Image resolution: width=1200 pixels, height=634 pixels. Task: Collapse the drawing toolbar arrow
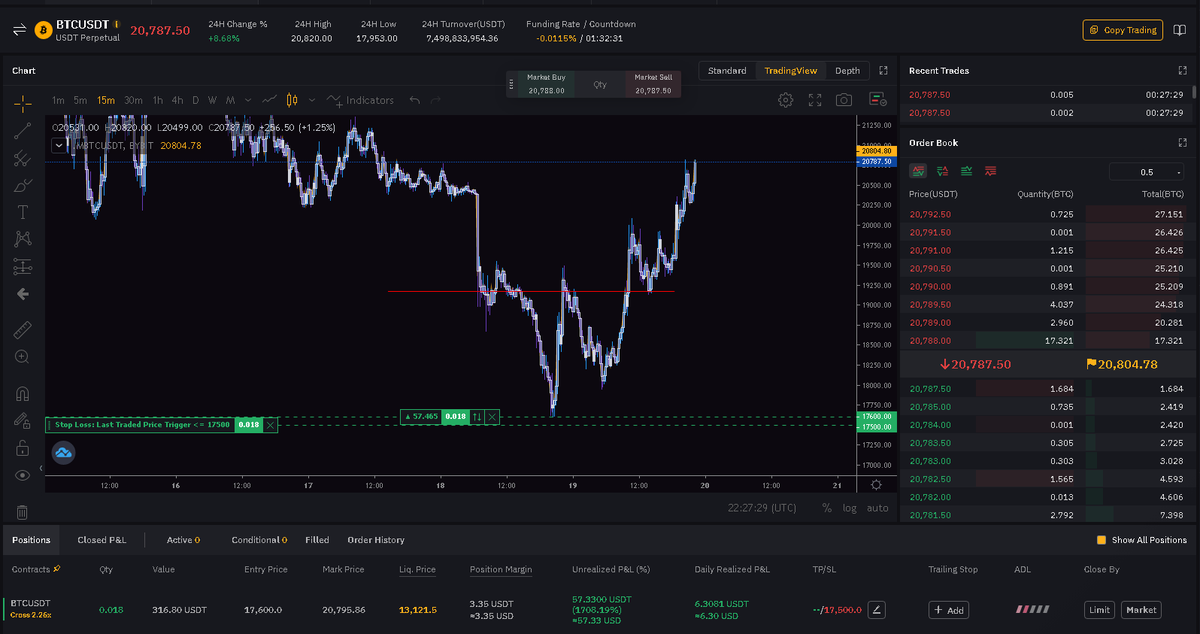(x=41, y=468)
